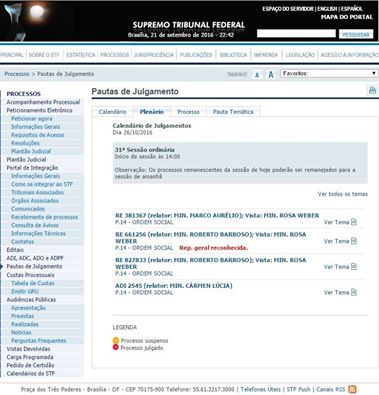379x395 pixels.
Task: Open the Legislação menu
Action: (300, 55)
